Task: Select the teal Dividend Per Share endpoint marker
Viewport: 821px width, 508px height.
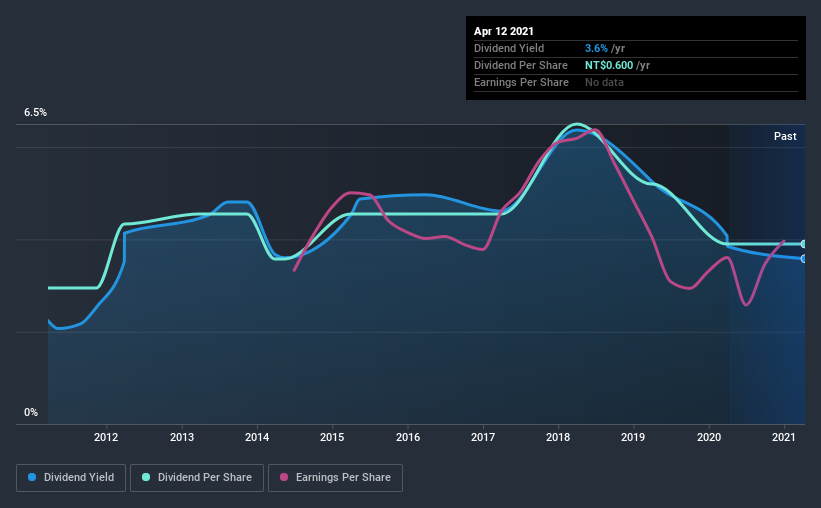Action: (803, 244)
